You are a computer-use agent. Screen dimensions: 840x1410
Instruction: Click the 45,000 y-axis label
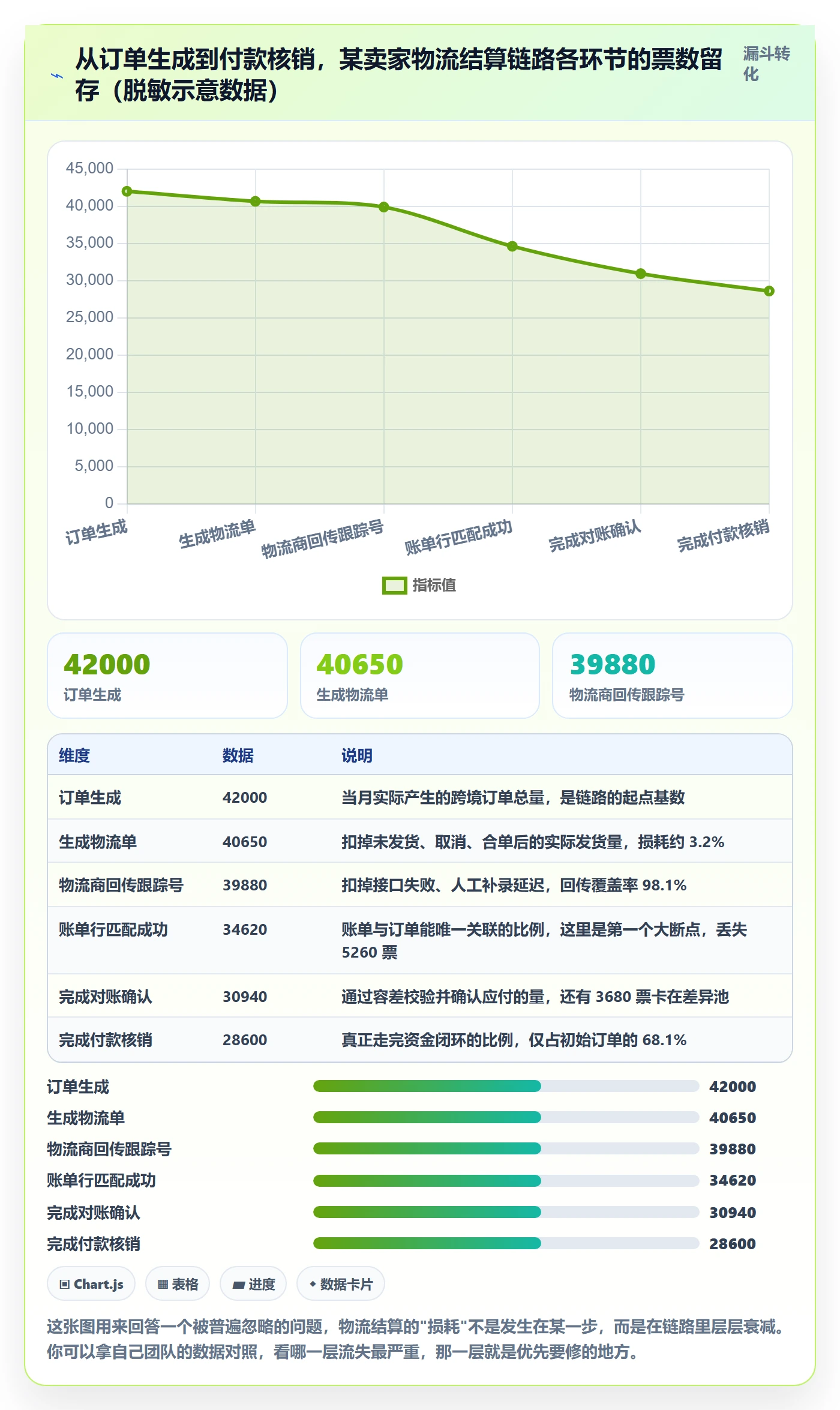point(89,168)
